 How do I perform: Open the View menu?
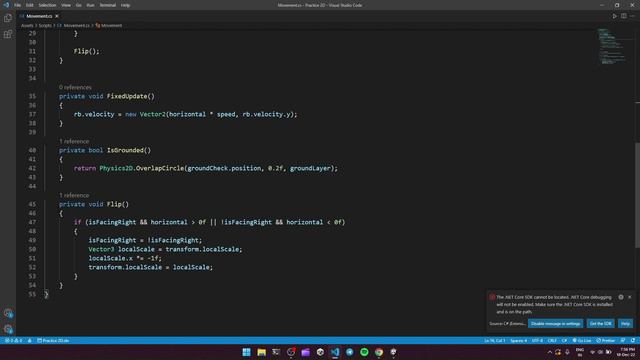click(x=66, y=5)
